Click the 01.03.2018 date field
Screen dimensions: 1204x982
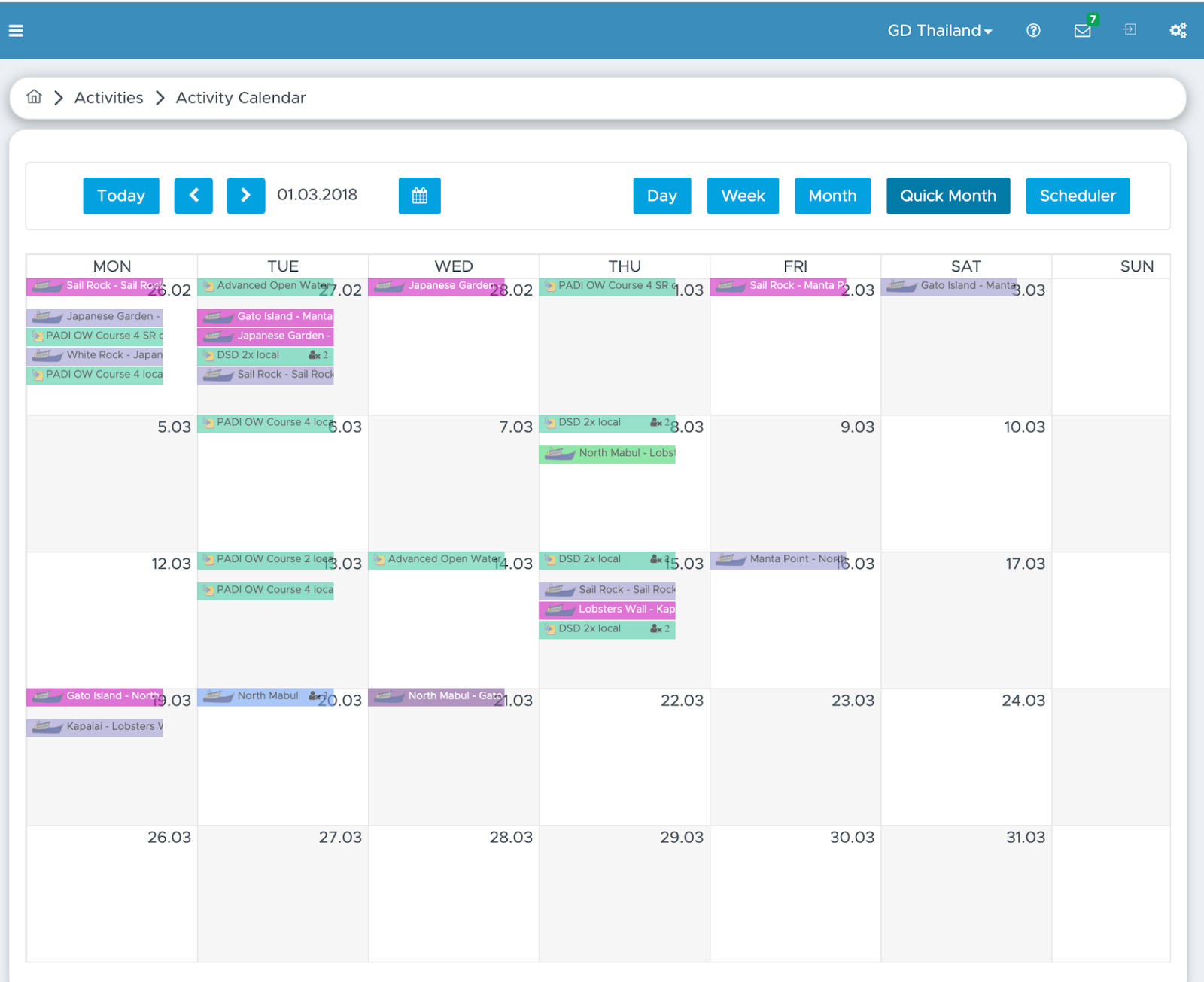318,195
